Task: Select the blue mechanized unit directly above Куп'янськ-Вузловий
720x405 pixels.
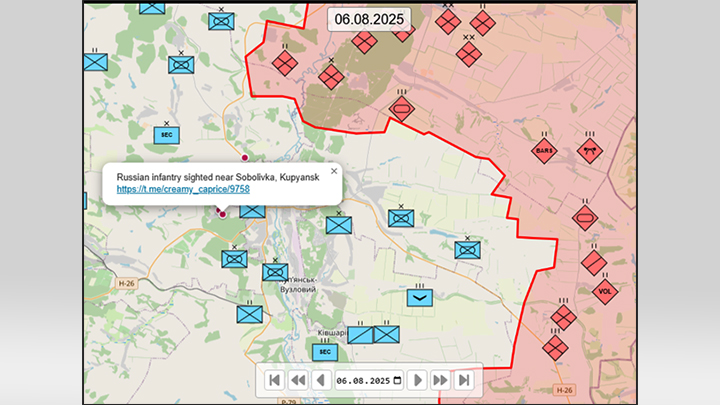Action: [276, 272]
